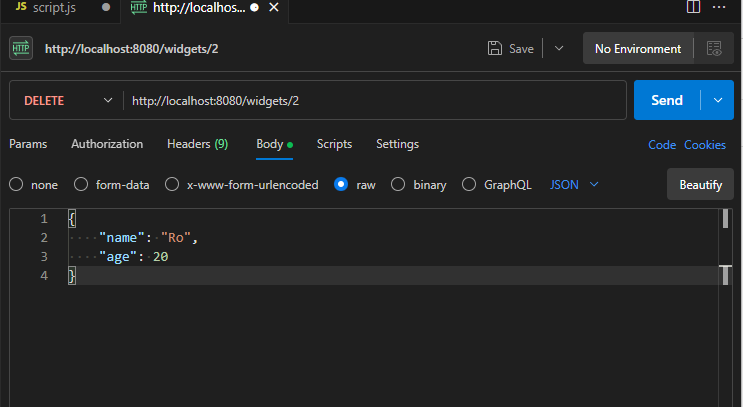743x407 pixels.
Task: Select the binary body option
Action: click(398, 185)
